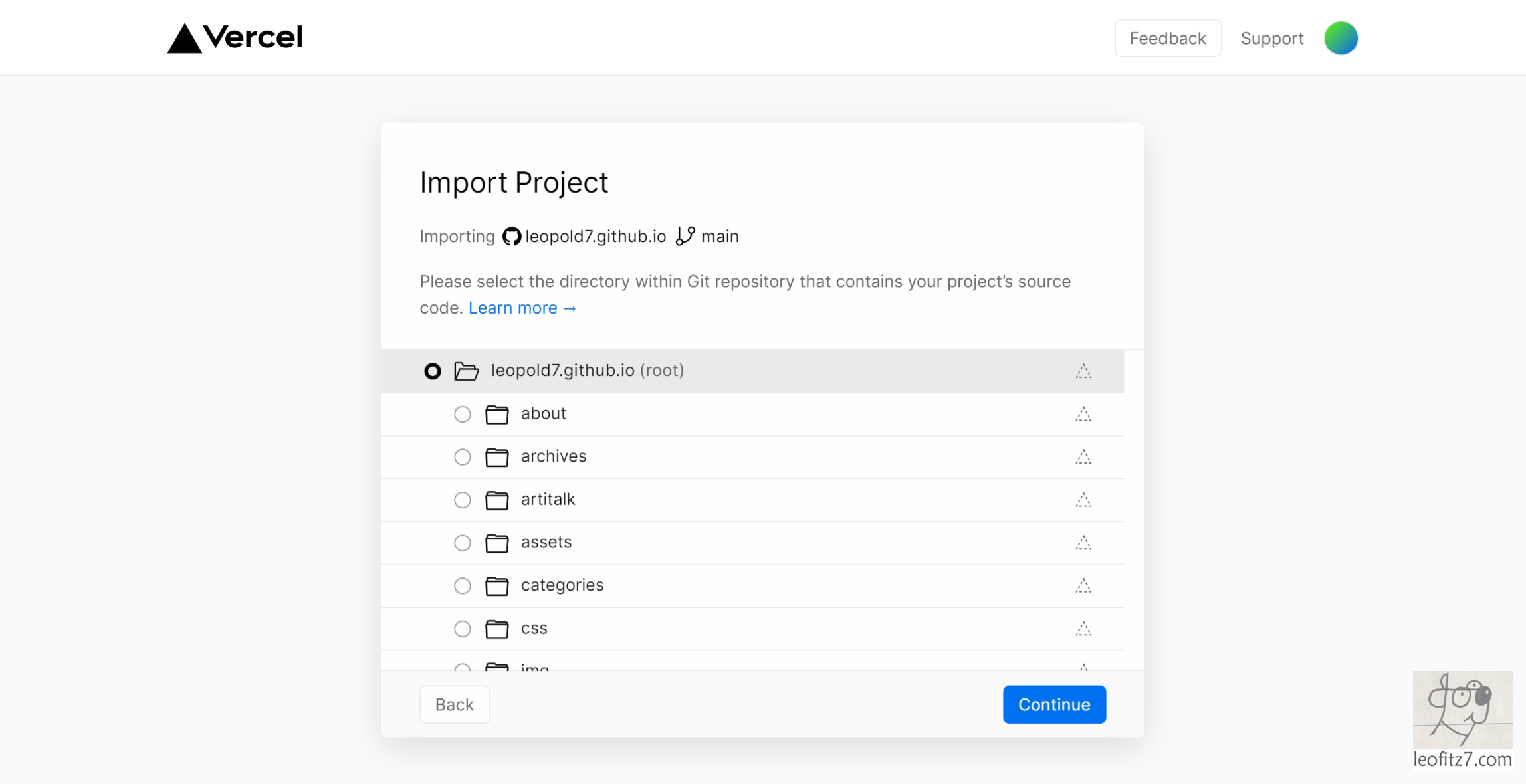This screenshot has height=784, width=1526.
Task: Click the dotted triangle icon on the css row
Action: [x=1083, y=629]
